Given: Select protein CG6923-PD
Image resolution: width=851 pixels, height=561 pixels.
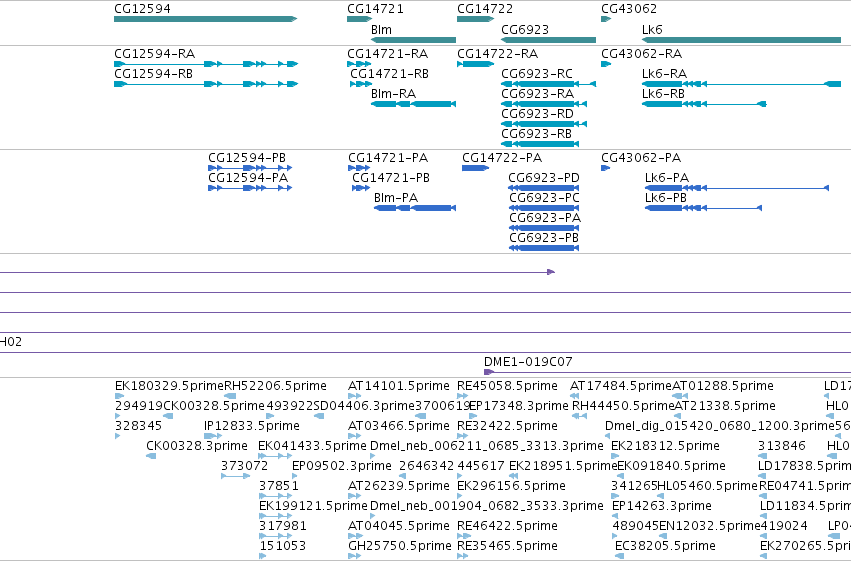Looking at the screenshot, I should (544, 188).
